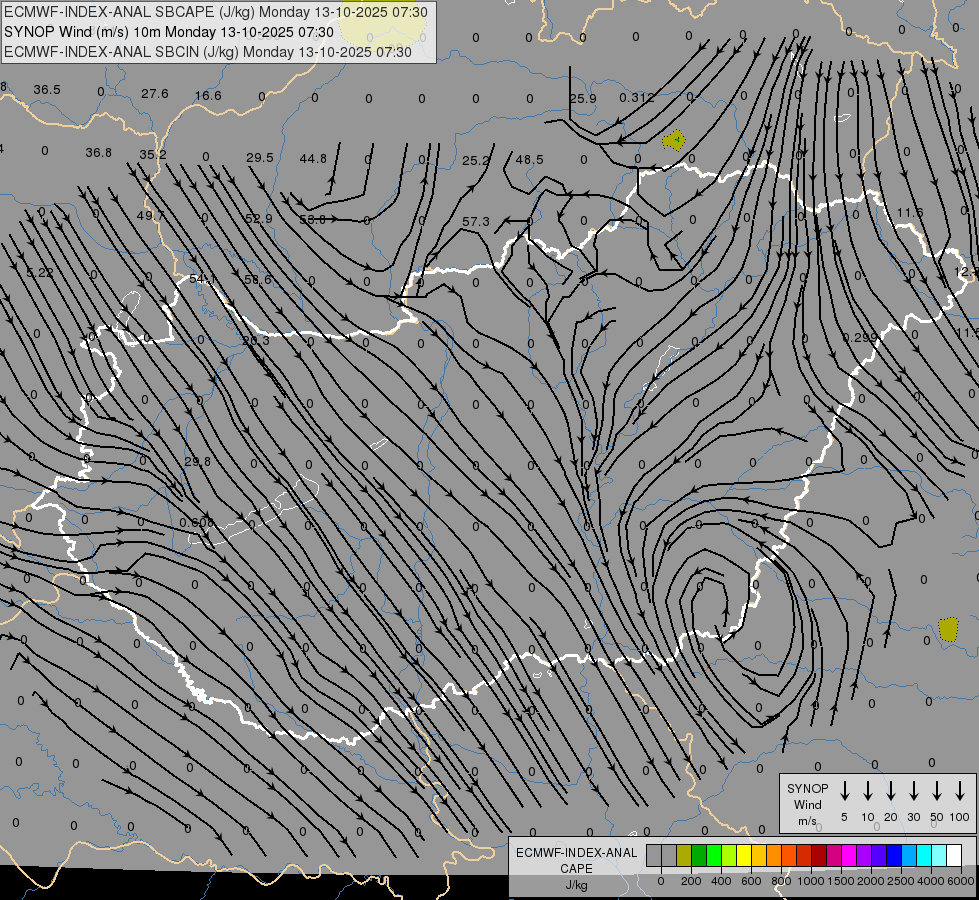
Task: Click the 20 m/s wind arrow in legend
Action: click(x=891, y=791)
